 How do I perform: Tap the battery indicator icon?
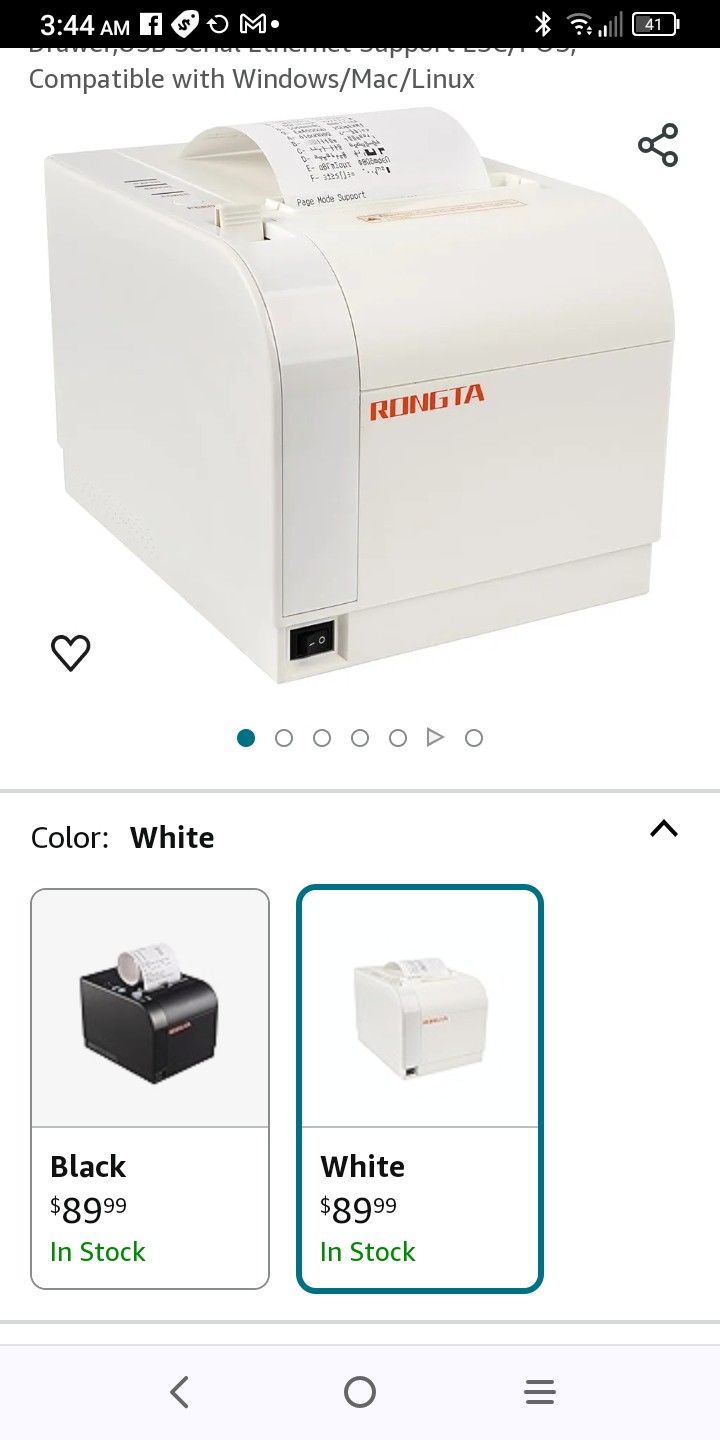pos(657,24)
